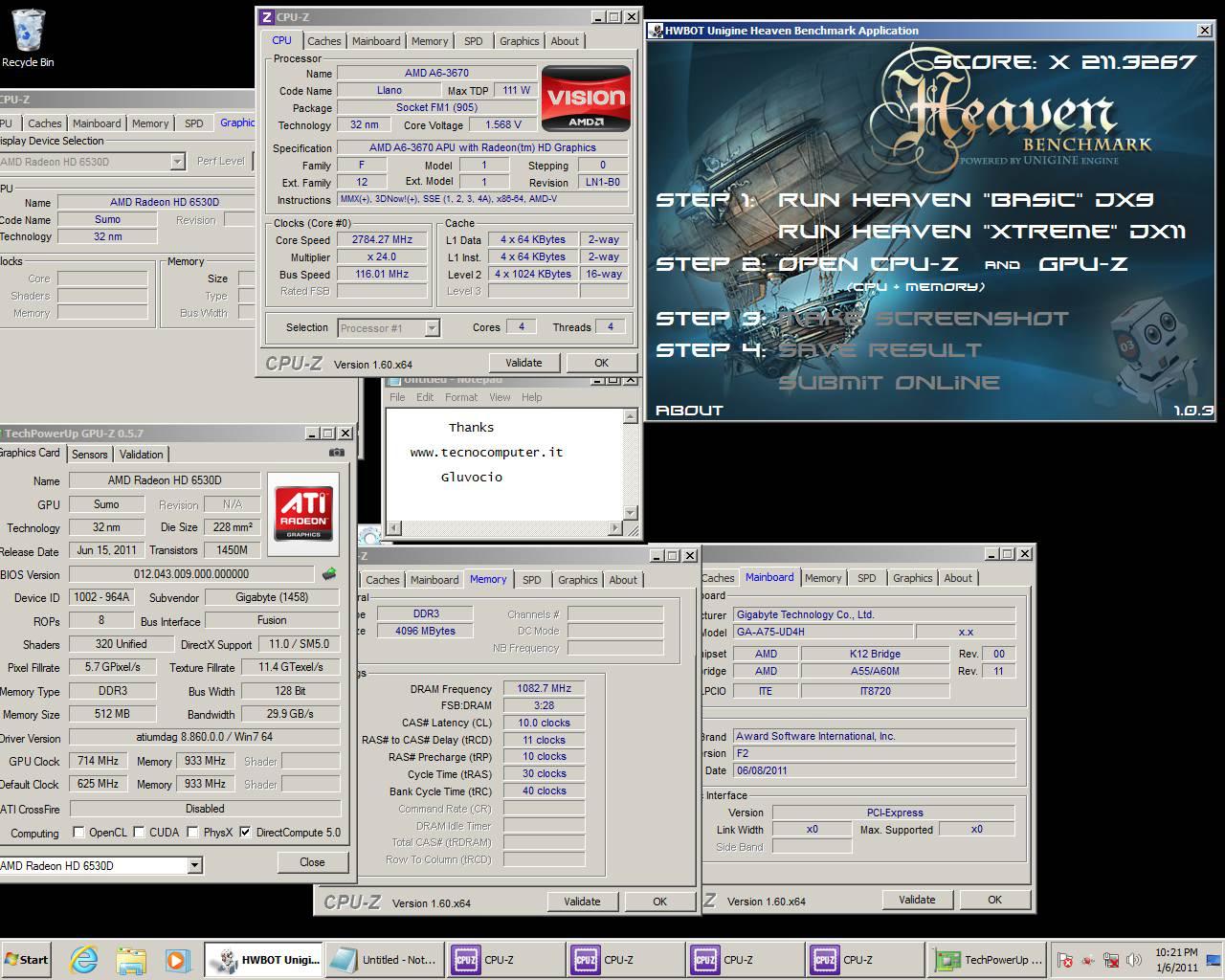This screenshot has width=1225, height=980.
Task: Open Notepad Help menu
Action: 531,397
